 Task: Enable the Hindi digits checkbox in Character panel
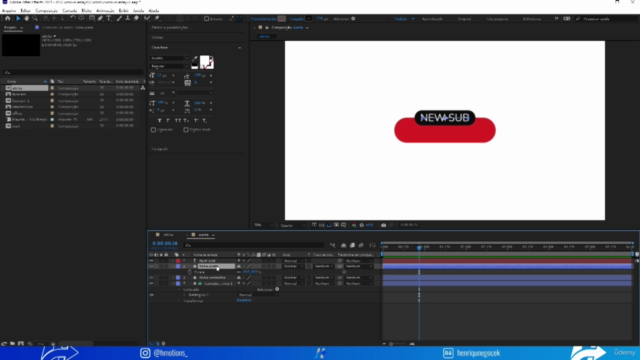click(186, 130)
